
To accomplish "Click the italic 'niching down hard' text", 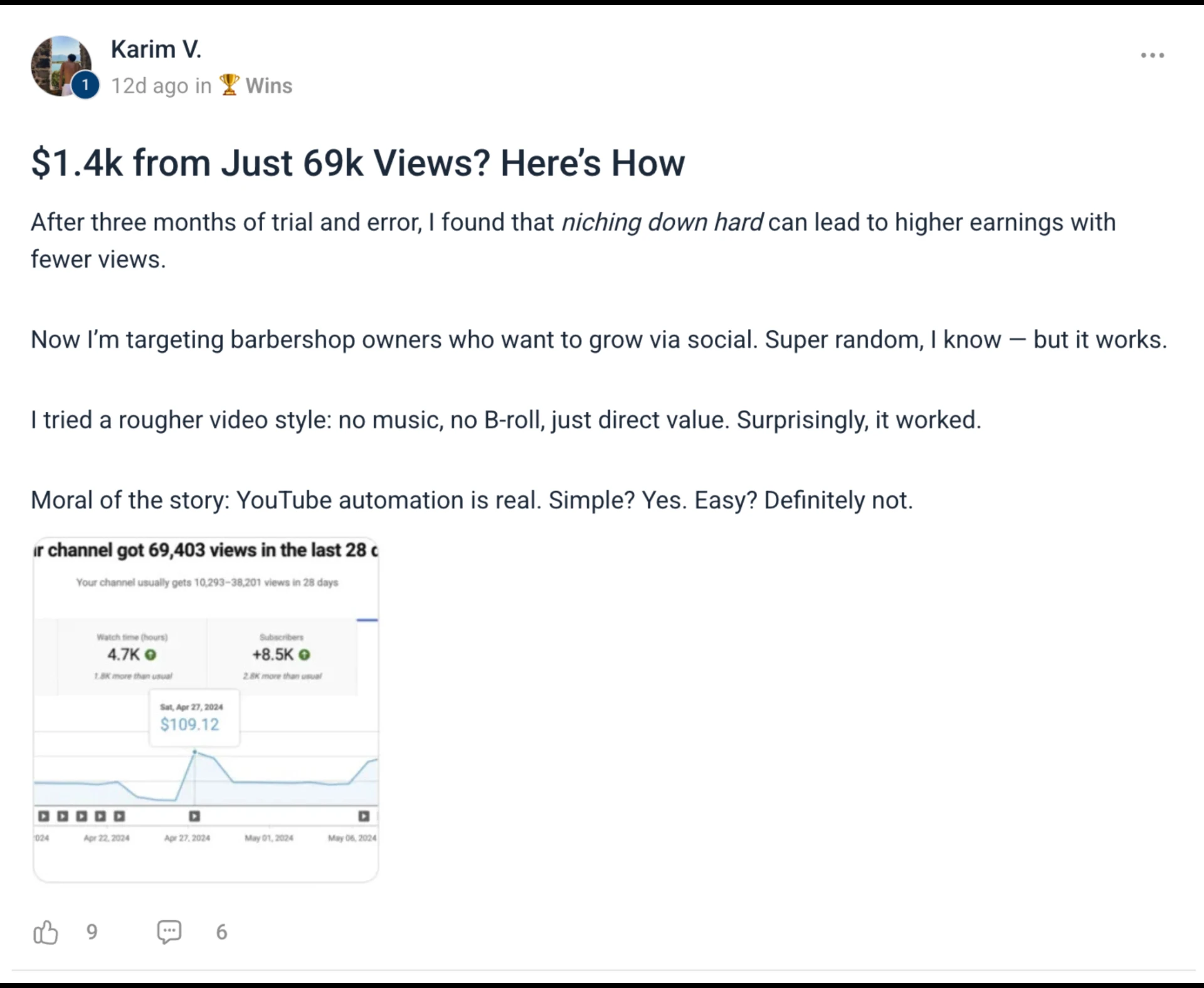I will click(x=662, y=223).
